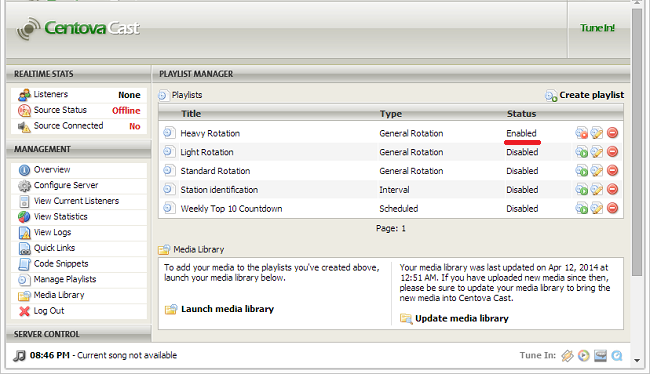The image size is (650, 374).
Task: Click the Source Connected No value
Action: [135, 126]
